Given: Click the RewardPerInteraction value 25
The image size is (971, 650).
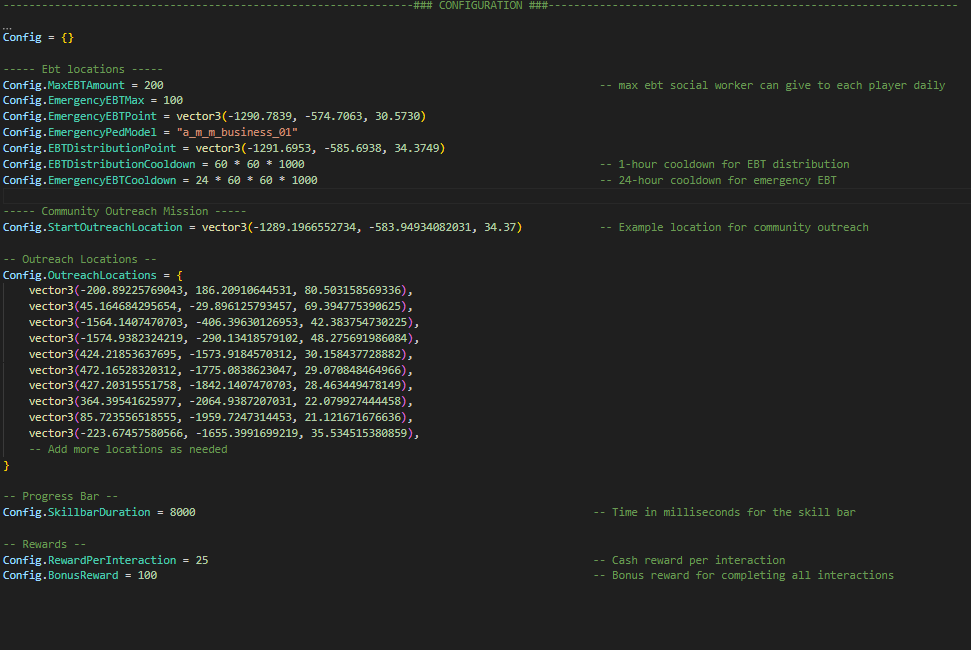Looking at the screenshot, I should pos(202,561).
